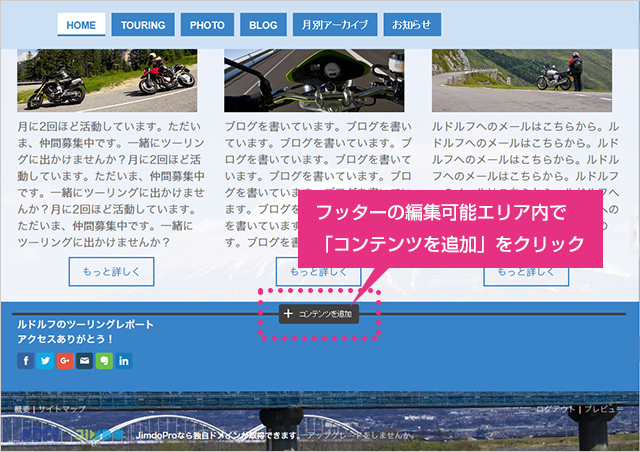Open the HOME navigation tab
Screen dimensions: 640x452
pyautogui.click(x=81, y=24)
